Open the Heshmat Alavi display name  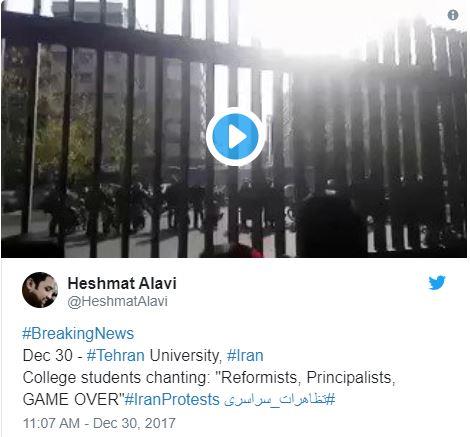[x=122, y=283]
